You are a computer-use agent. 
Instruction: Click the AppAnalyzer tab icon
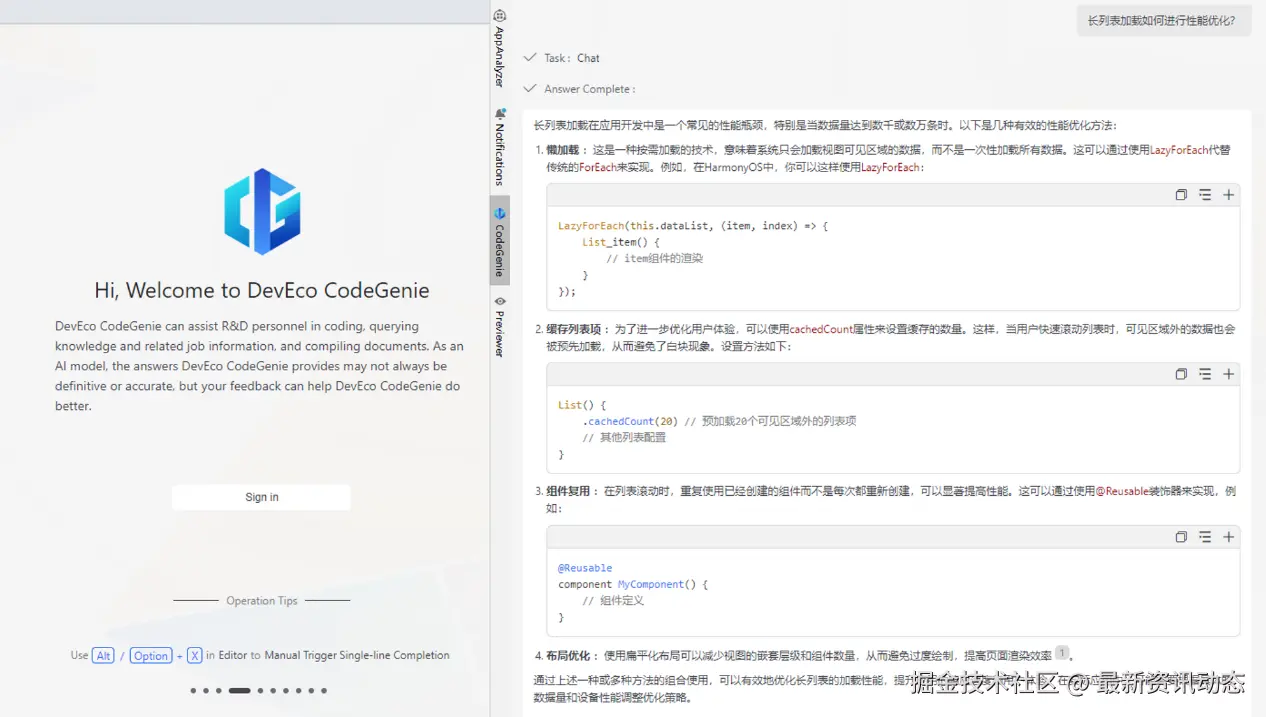point(500,16)
